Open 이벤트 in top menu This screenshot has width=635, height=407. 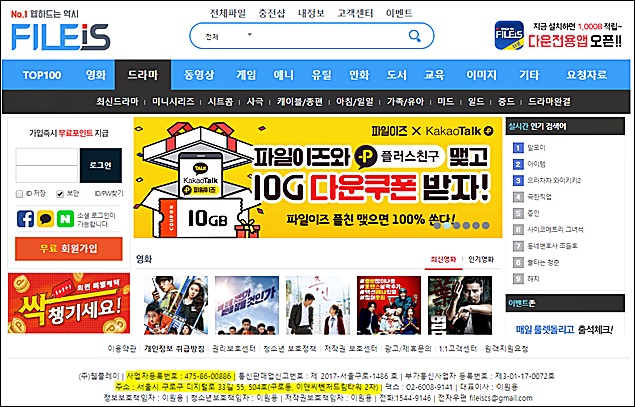[399, 13]
